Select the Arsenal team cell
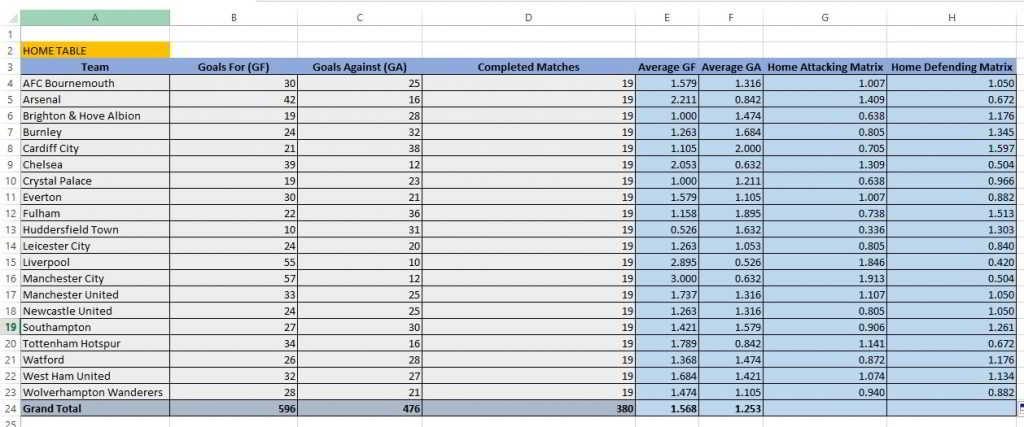This screenshot has height=427, width=1024. tap(95, 99)
